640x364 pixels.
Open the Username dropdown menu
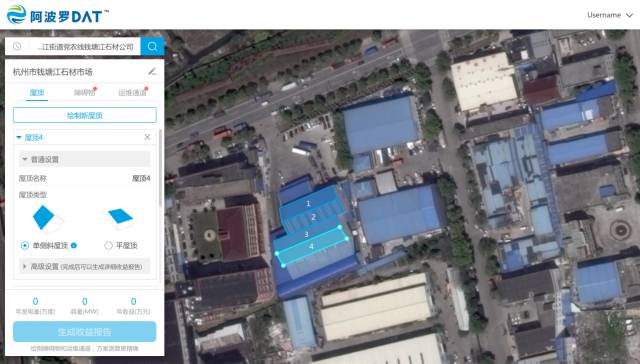pos(610,15)
